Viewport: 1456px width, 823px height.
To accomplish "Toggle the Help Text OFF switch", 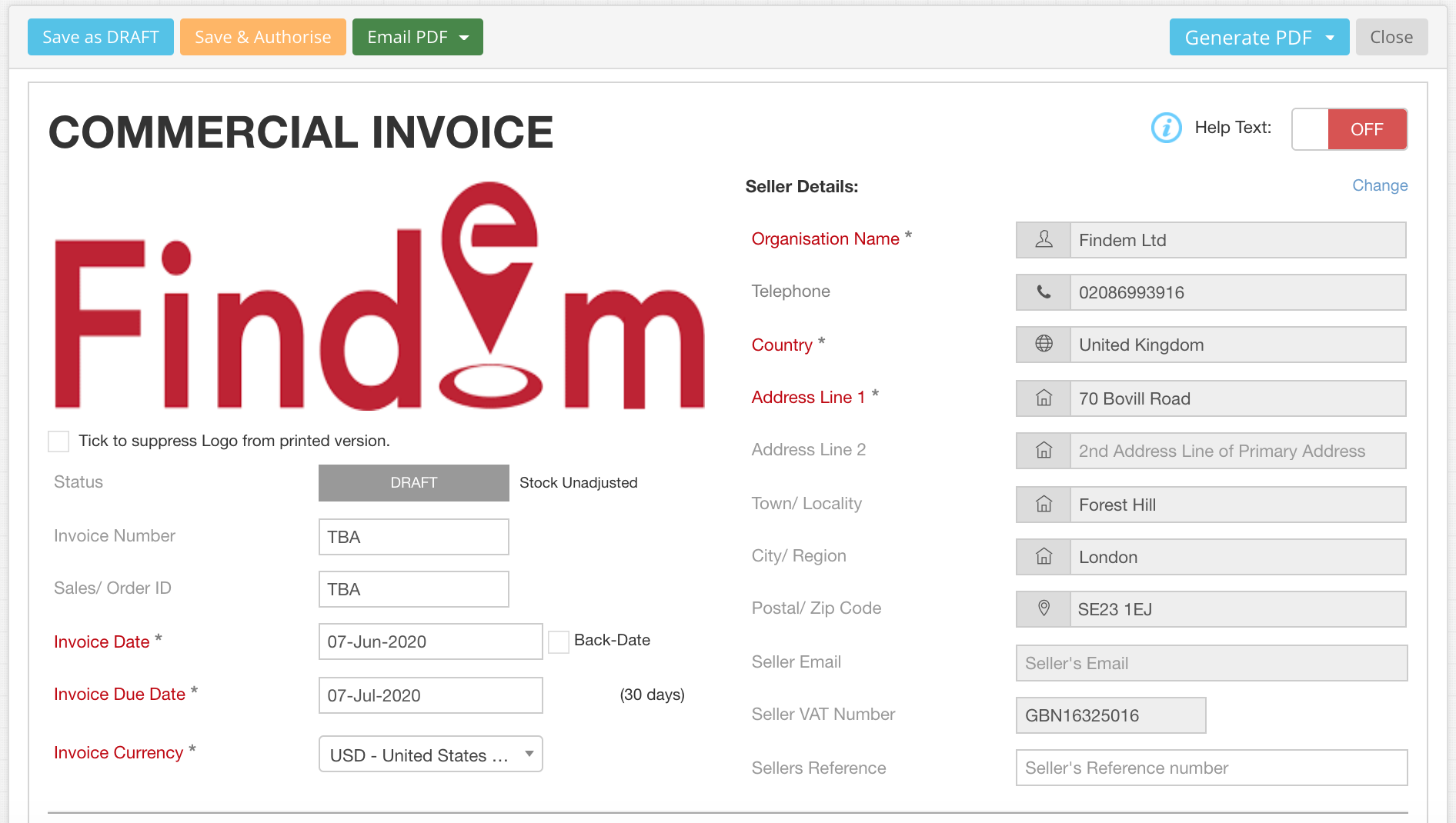I will pos(1349,129).
